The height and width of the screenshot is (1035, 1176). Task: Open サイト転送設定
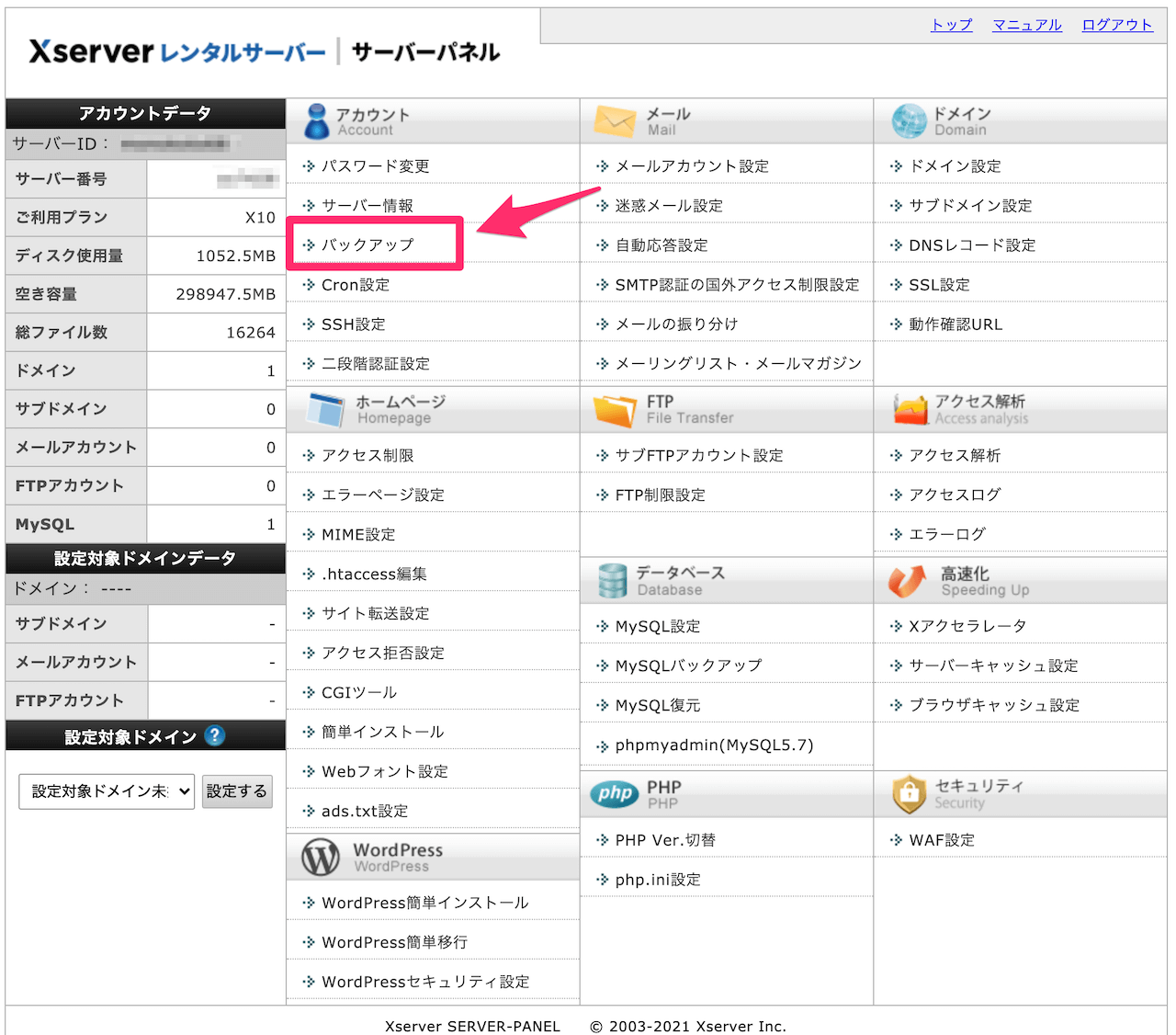click(x=376, y=614)
